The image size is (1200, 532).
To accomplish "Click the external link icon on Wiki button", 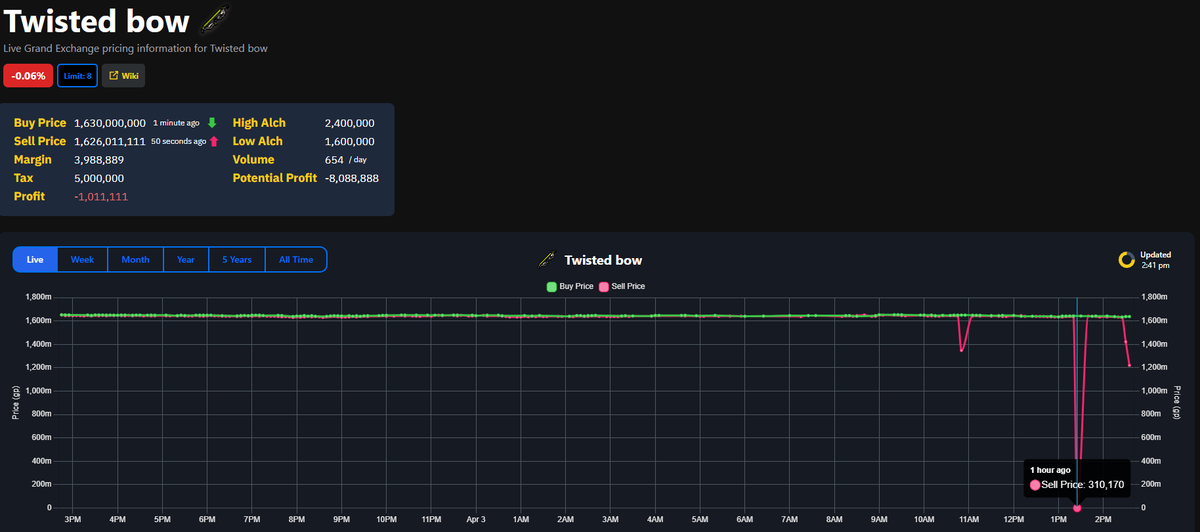I will coord(113,75).
